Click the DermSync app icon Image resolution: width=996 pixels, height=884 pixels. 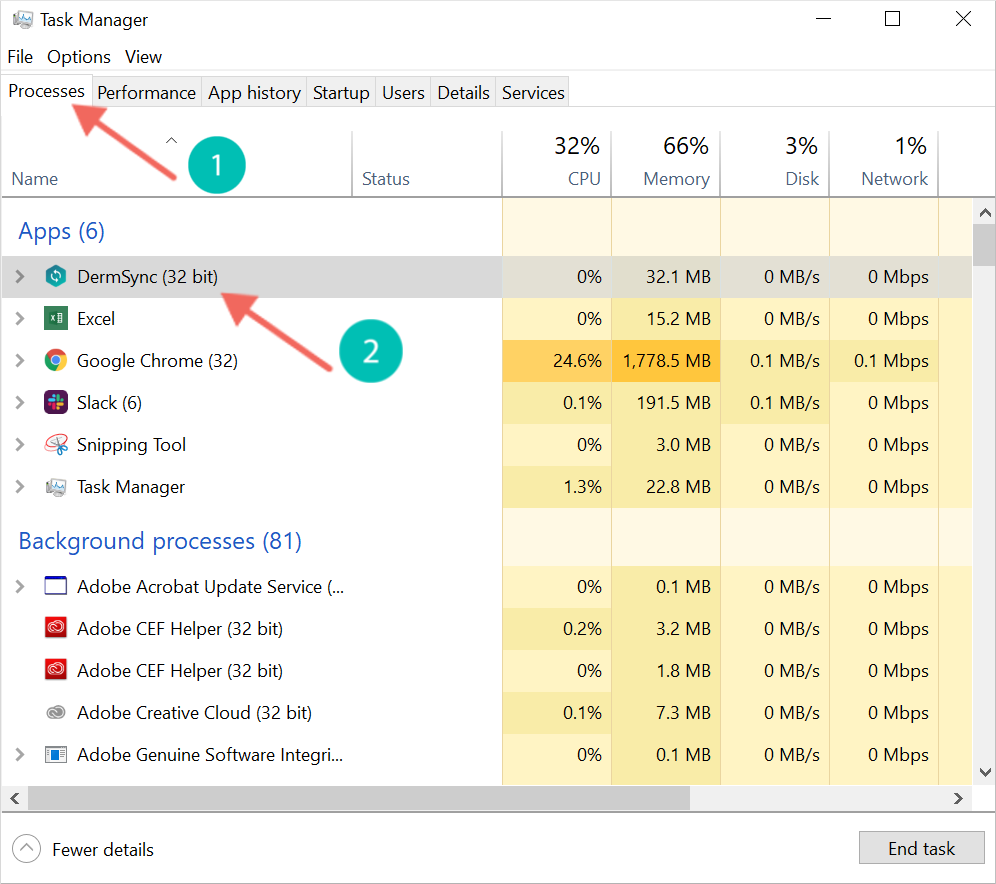(56, 276)
